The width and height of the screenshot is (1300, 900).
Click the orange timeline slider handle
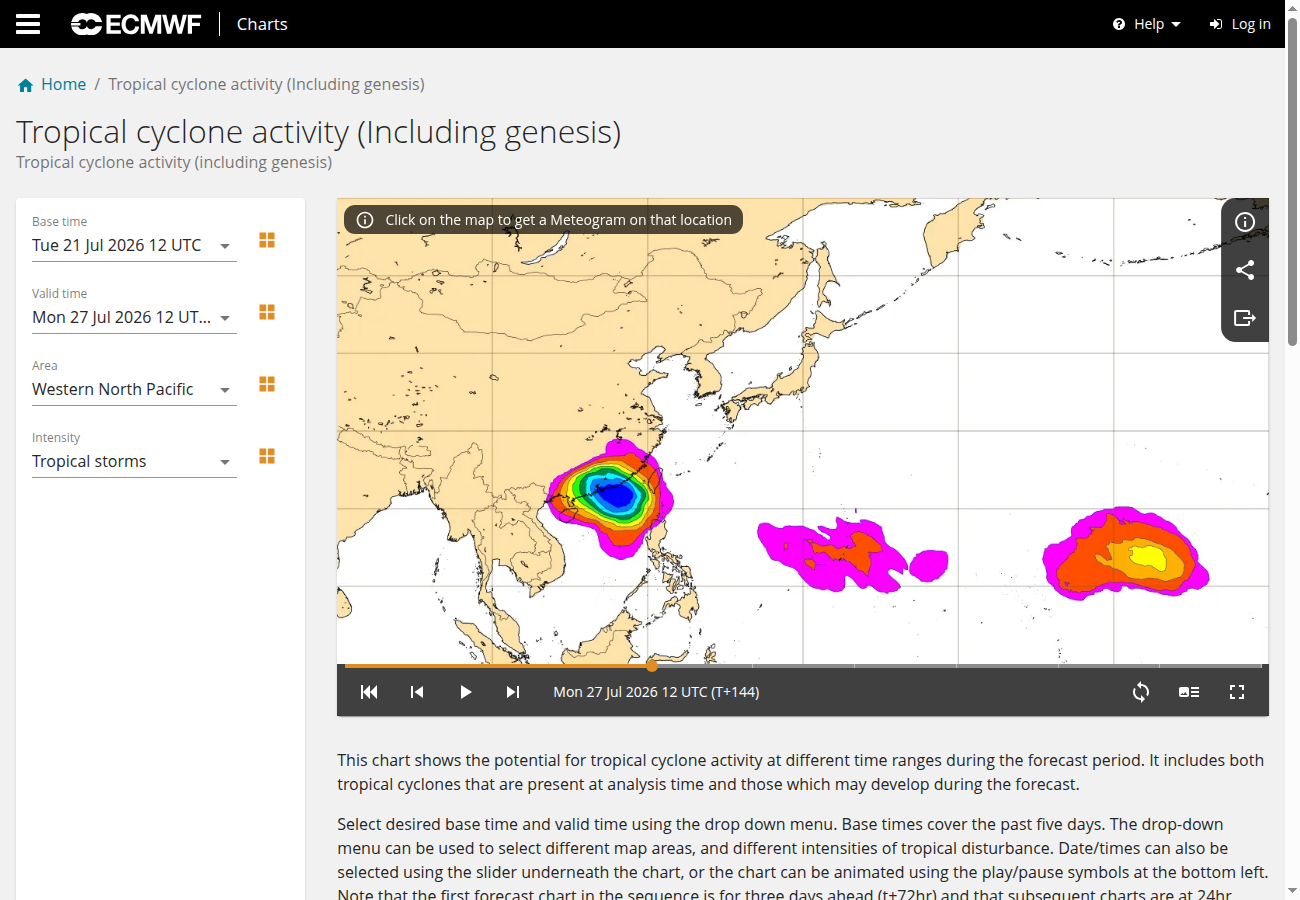point(652,665)
